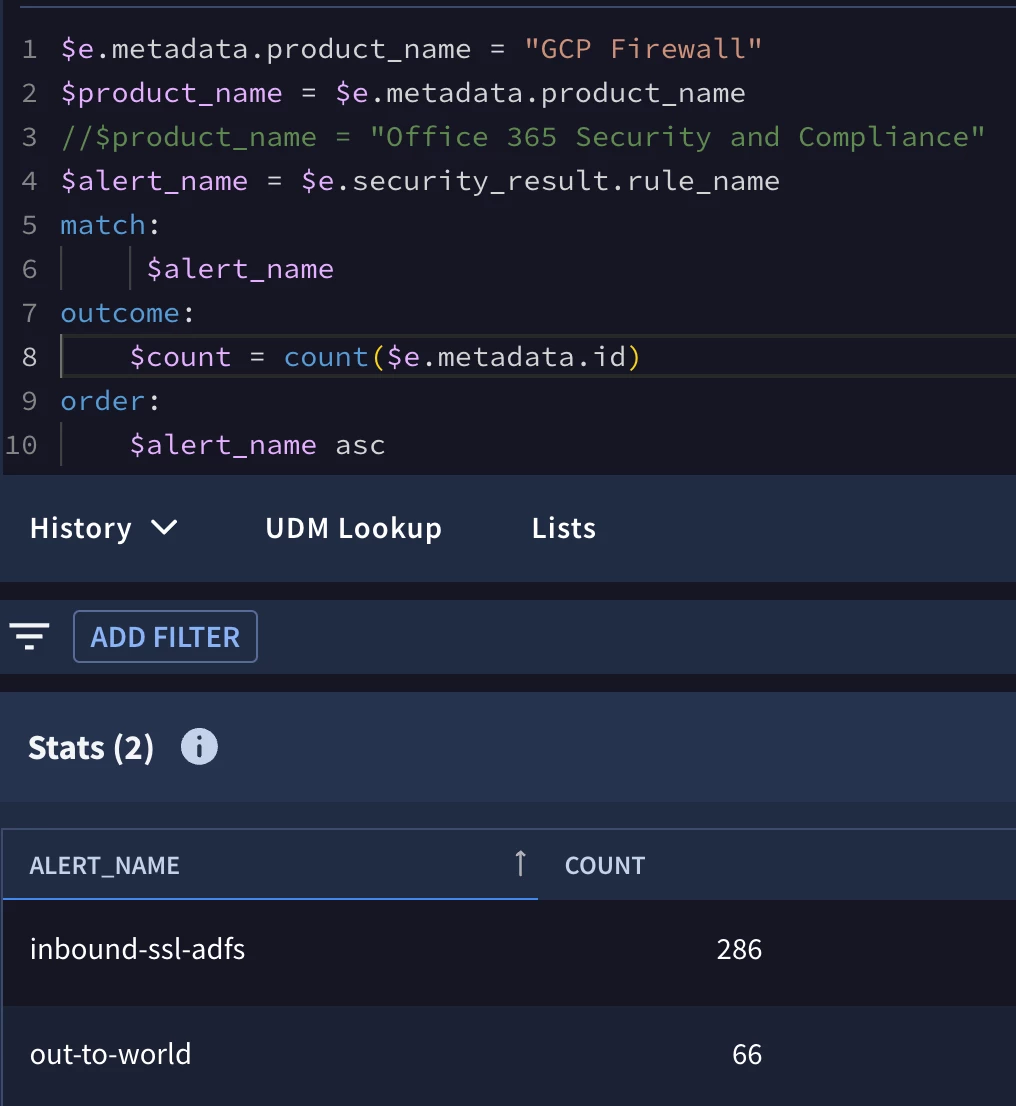This screenshot has width=1016, height=1106.
Task: Click the match: keyword line
Action: [x=110, y=225]
